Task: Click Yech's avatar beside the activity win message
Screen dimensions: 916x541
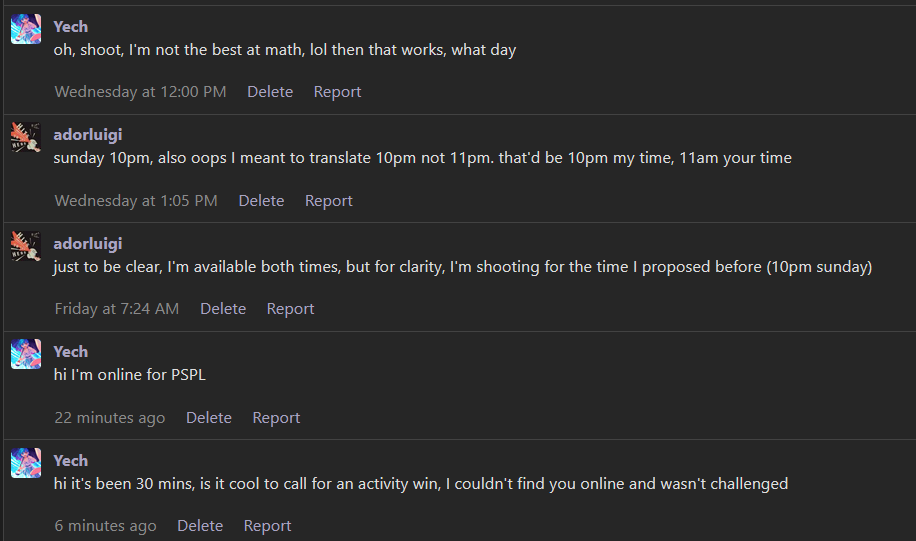Action: (x=26, y=463)
